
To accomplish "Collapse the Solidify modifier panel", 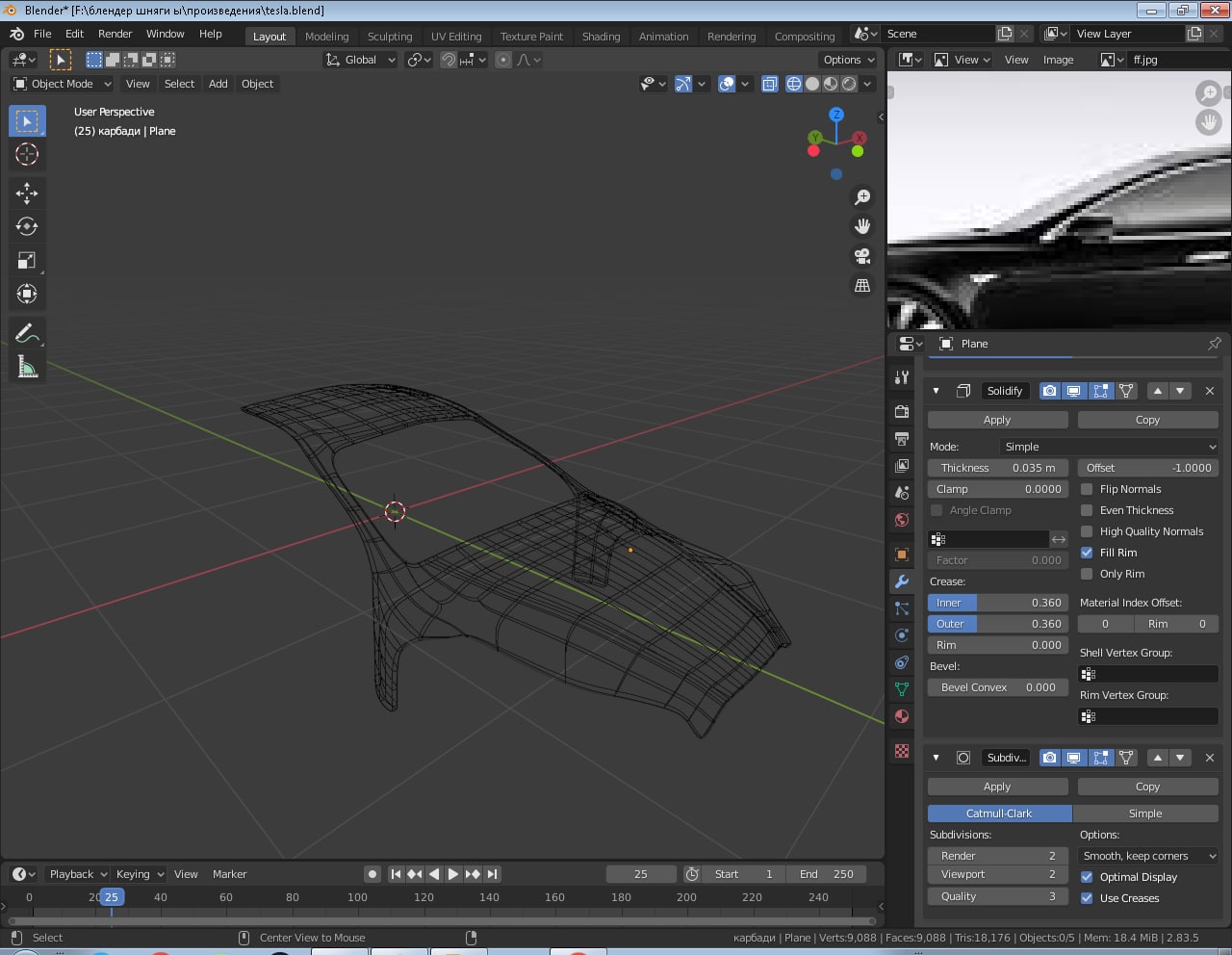I will (936, 391).
